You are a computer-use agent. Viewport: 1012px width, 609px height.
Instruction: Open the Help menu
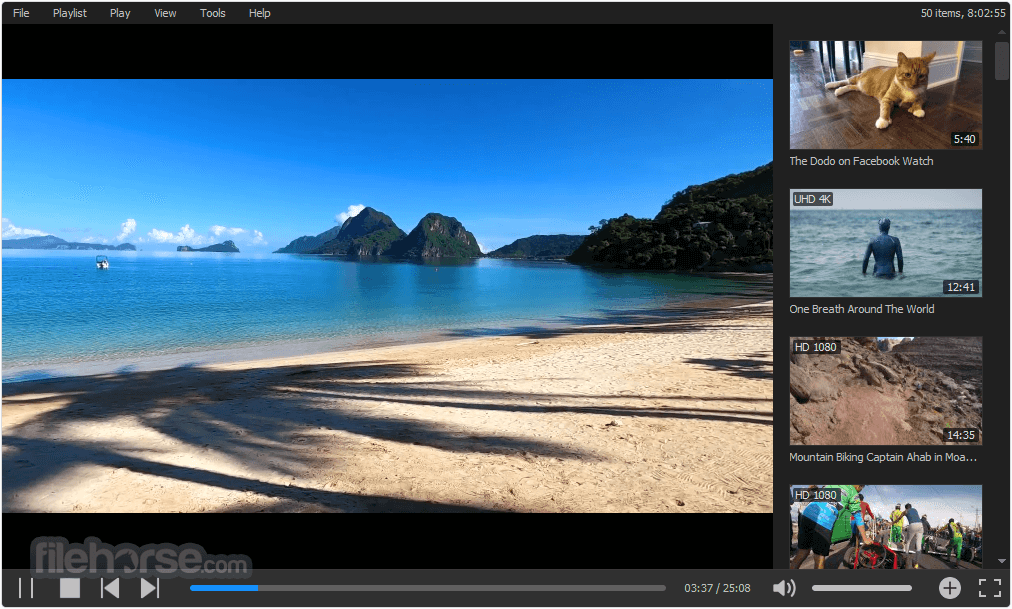(x=259, y=13)
